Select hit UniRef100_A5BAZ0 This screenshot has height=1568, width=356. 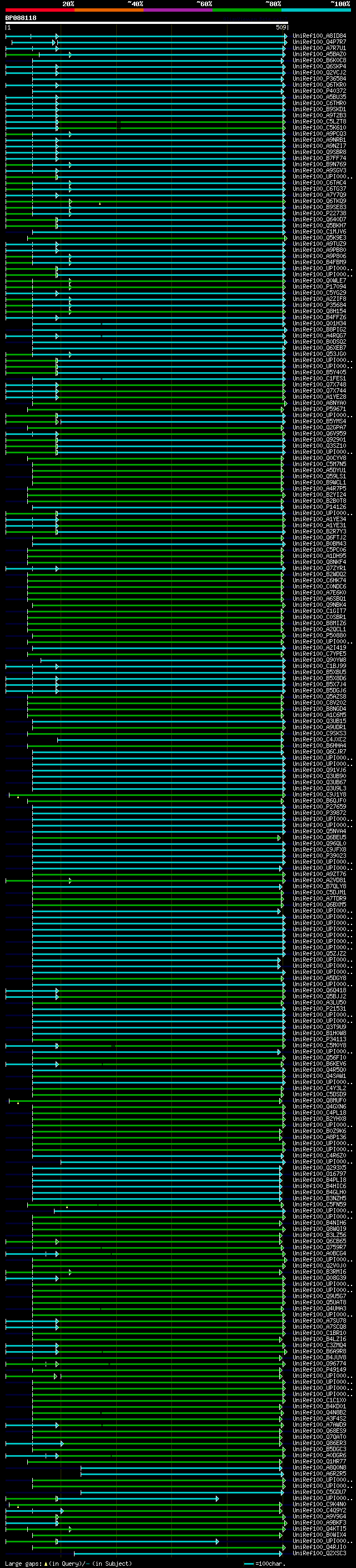pyautogui.click(x=319, y=54)
